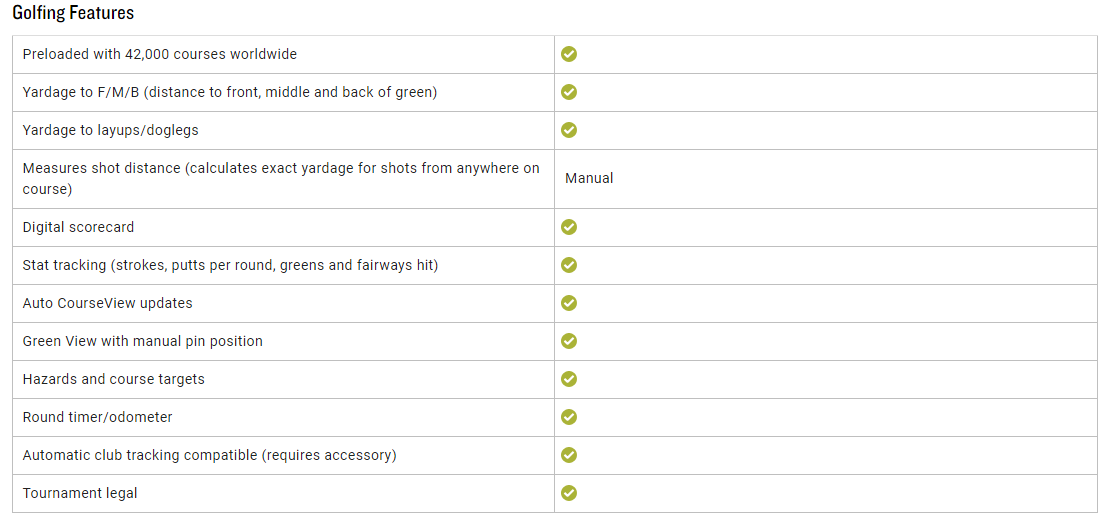The image size is (1109, 524).
Task: Click the Stat tracking checkmark icon
Action: click(569, 265)
